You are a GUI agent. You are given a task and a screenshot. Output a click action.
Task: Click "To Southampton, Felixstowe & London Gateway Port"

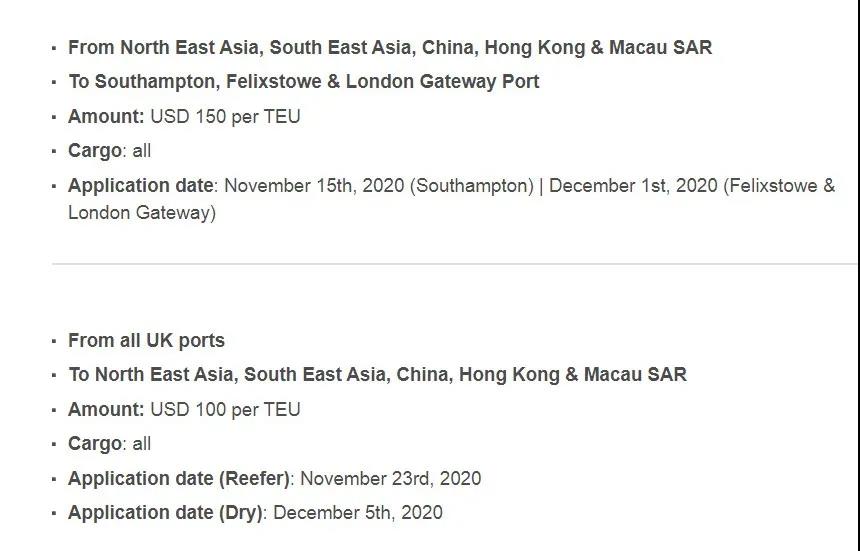point(303,81)
